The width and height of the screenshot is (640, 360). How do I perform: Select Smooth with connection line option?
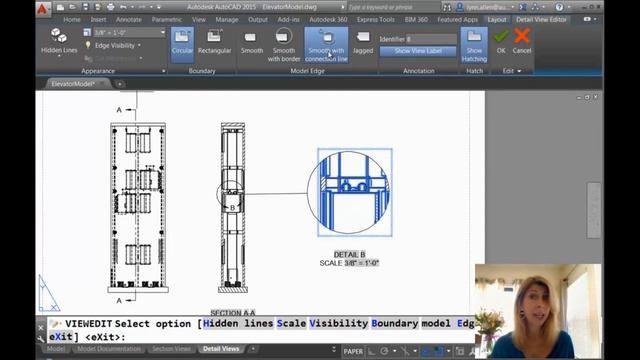pyautogui.click(x=326, y=45)
